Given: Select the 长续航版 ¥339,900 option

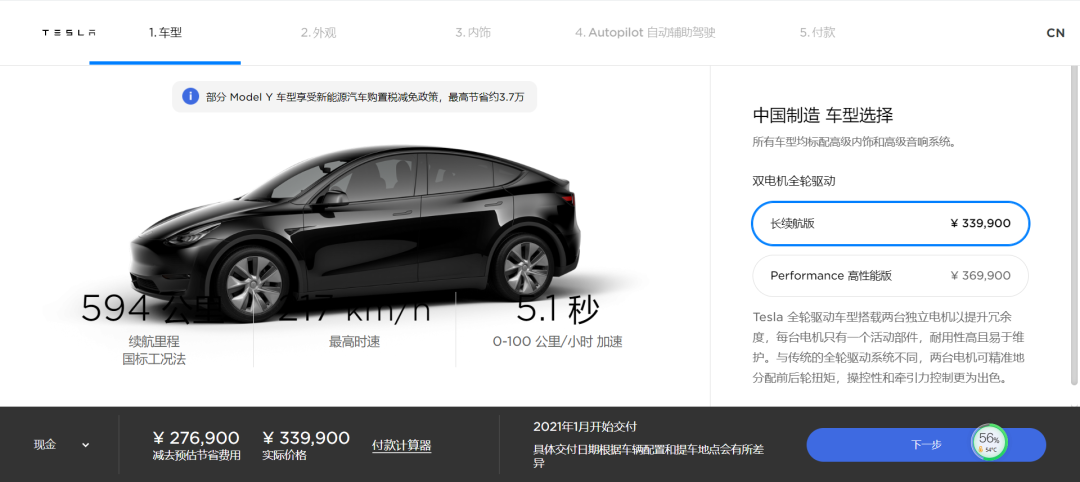Looking at the screenshot, I should point(891,223).
